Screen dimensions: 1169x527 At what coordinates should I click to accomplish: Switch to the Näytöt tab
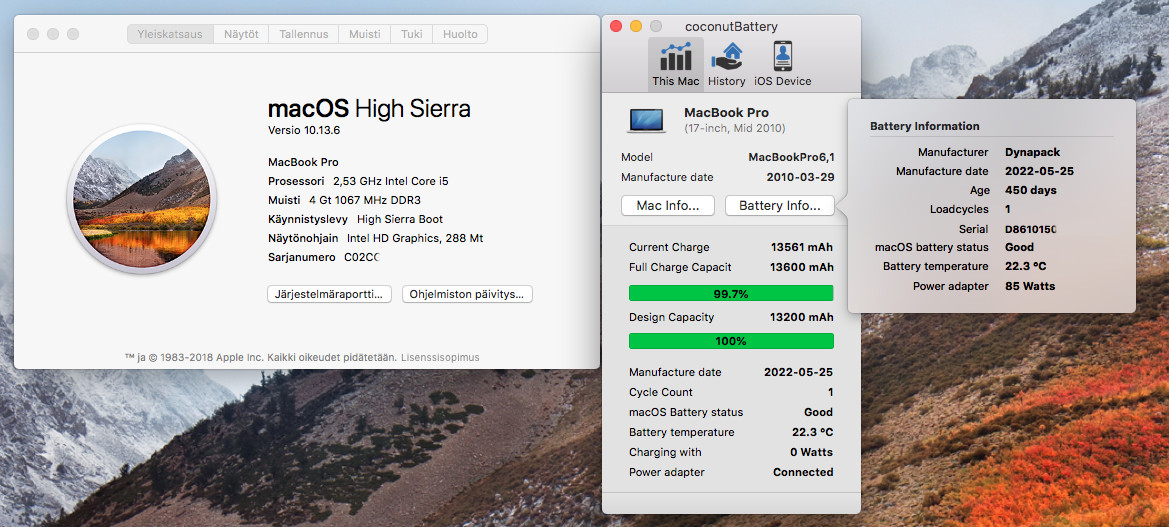pyautogui.click(x=242, y=34)
